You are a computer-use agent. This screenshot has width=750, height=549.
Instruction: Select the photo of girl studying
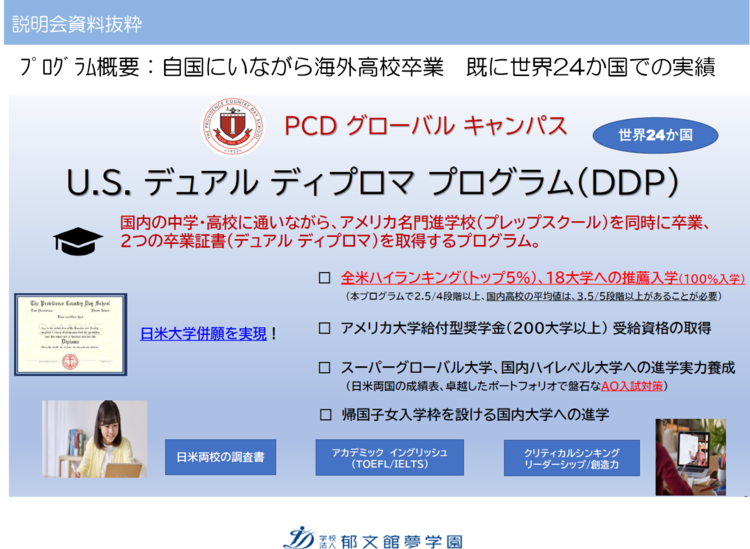[x=94, y=439]
